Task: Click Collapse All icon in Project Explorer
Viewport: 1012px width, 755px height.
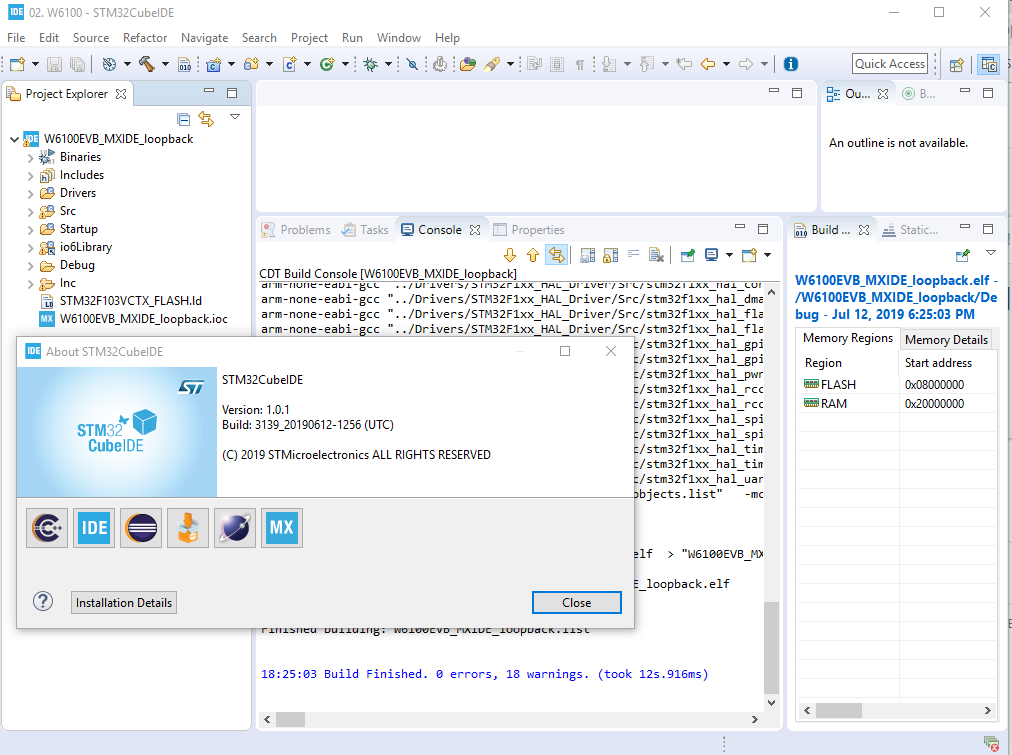Action: (184, 119)
